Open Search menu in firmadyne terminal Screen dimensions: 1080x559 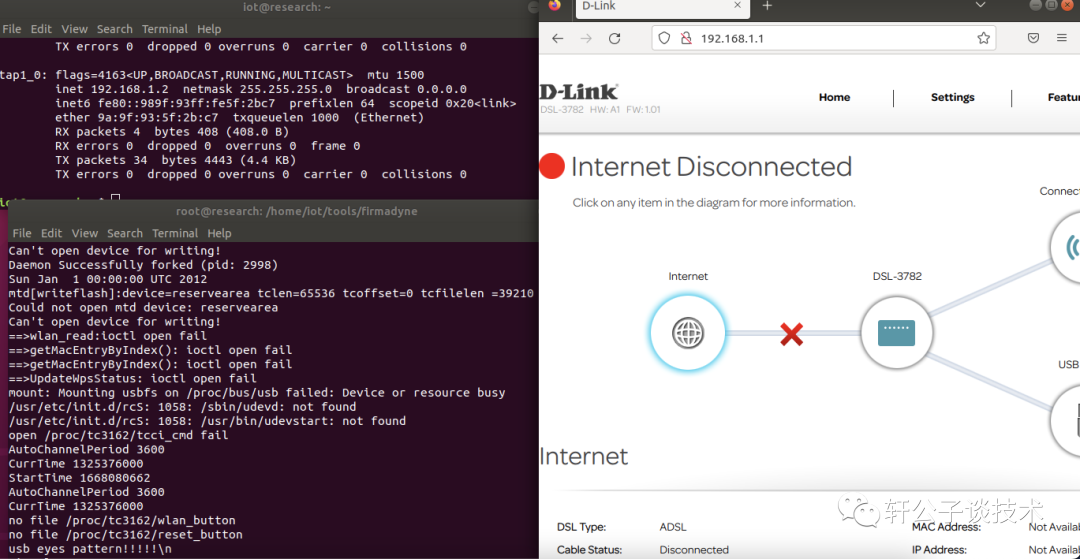(x=125, y=233)
